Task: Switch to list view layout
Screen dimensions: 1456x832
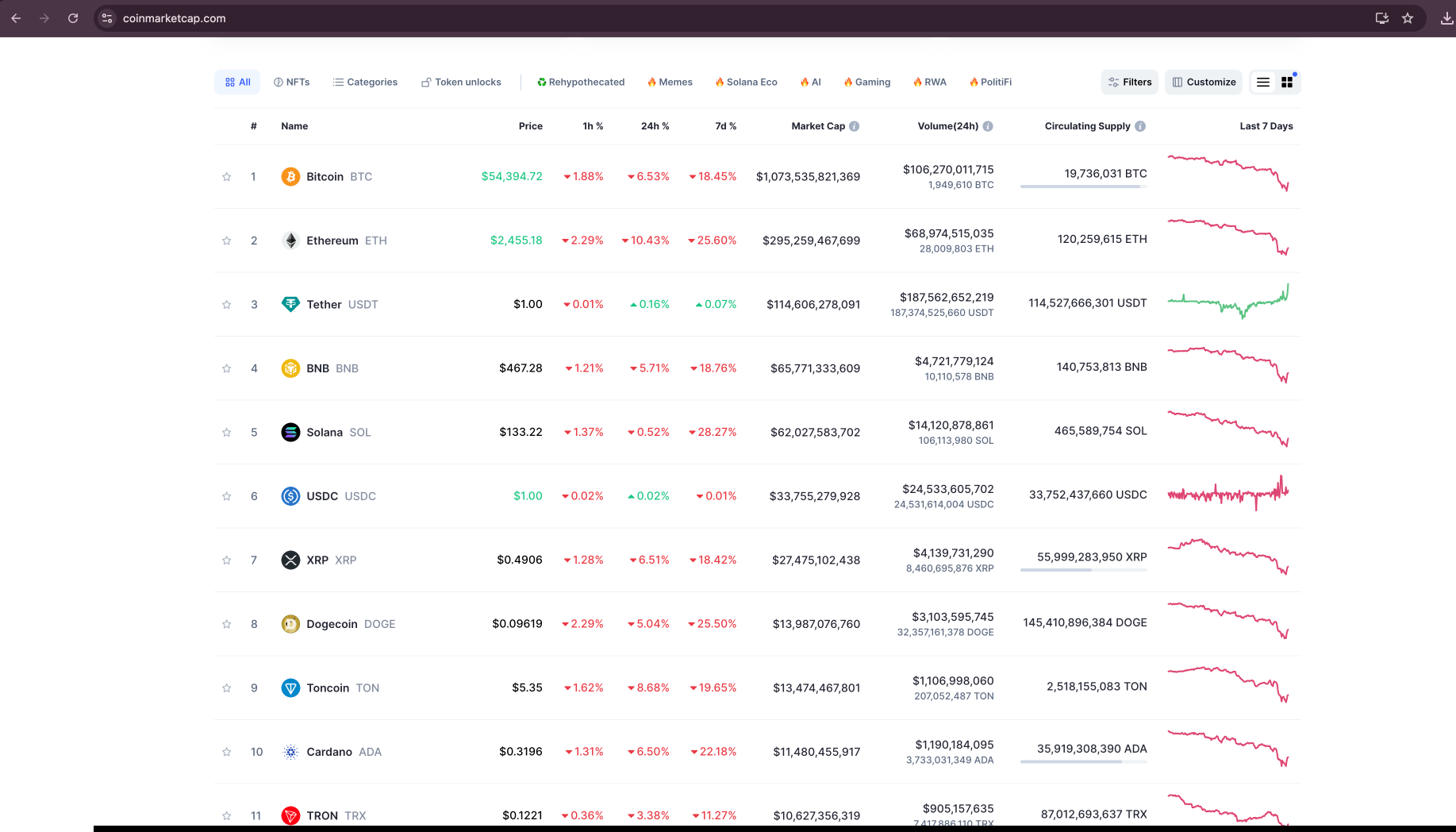Action: 1263,82
